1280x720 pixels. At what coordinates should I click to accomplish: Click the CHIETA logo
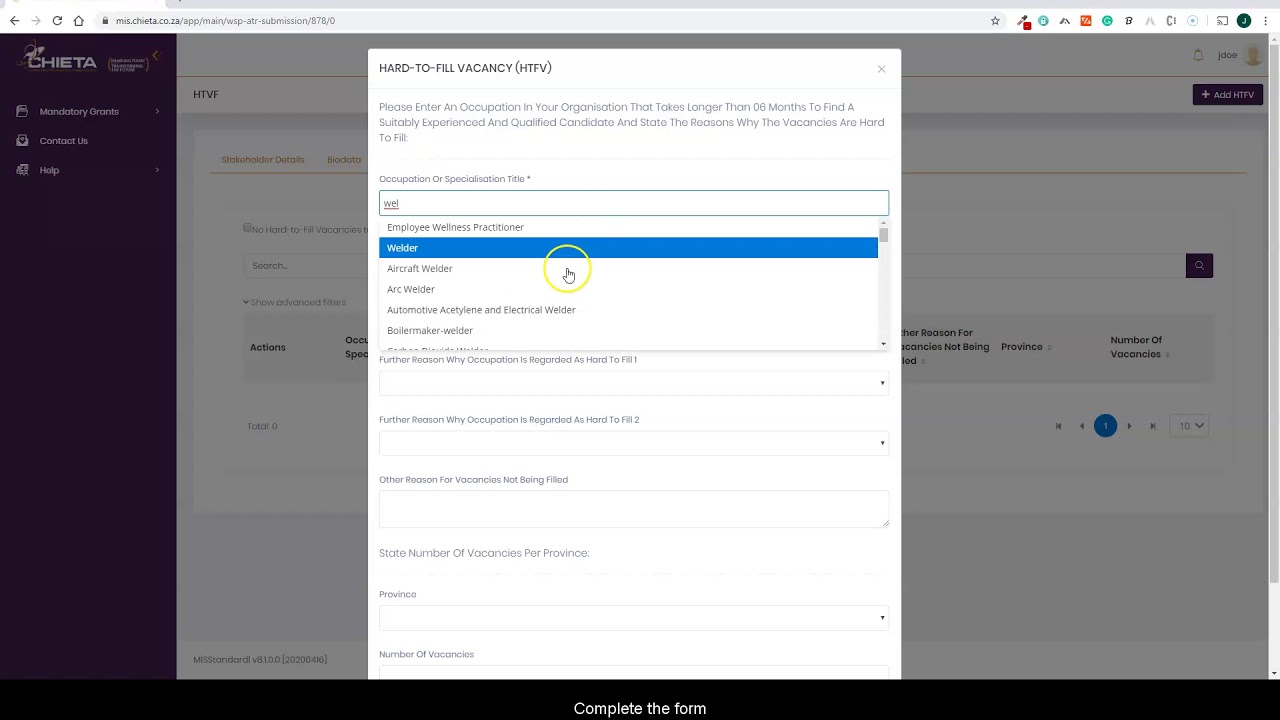click(x=62, y=60)
